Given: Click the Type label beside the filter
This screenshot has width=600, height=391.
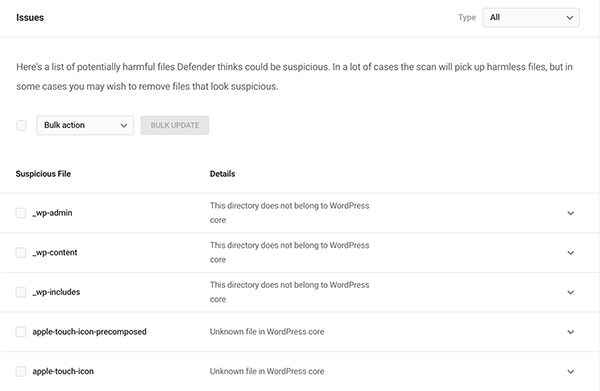Looking at the screenshot, I should pyautogui.click(x=467, y=18).
